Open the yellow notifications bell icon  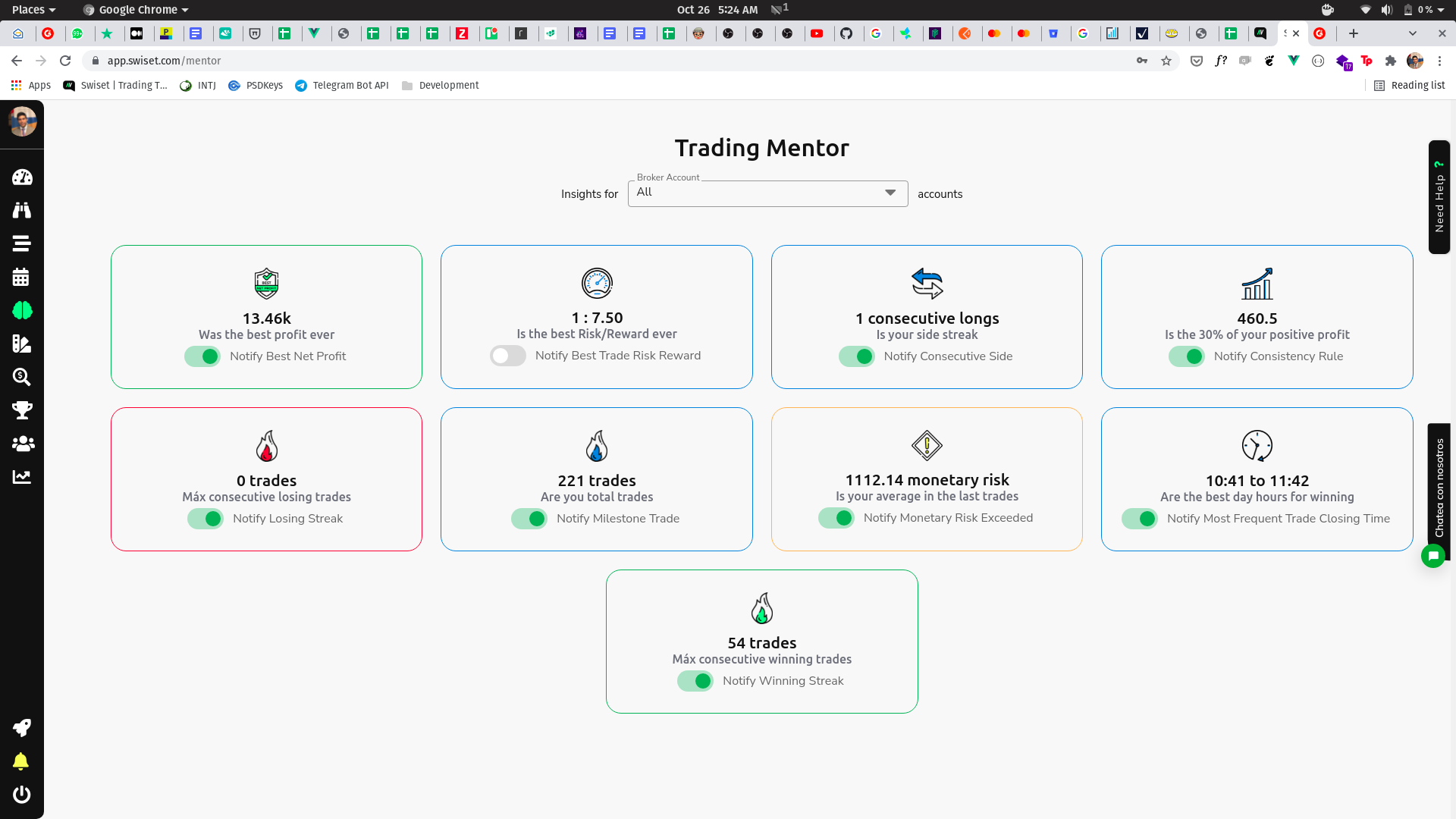coord(21,761)
